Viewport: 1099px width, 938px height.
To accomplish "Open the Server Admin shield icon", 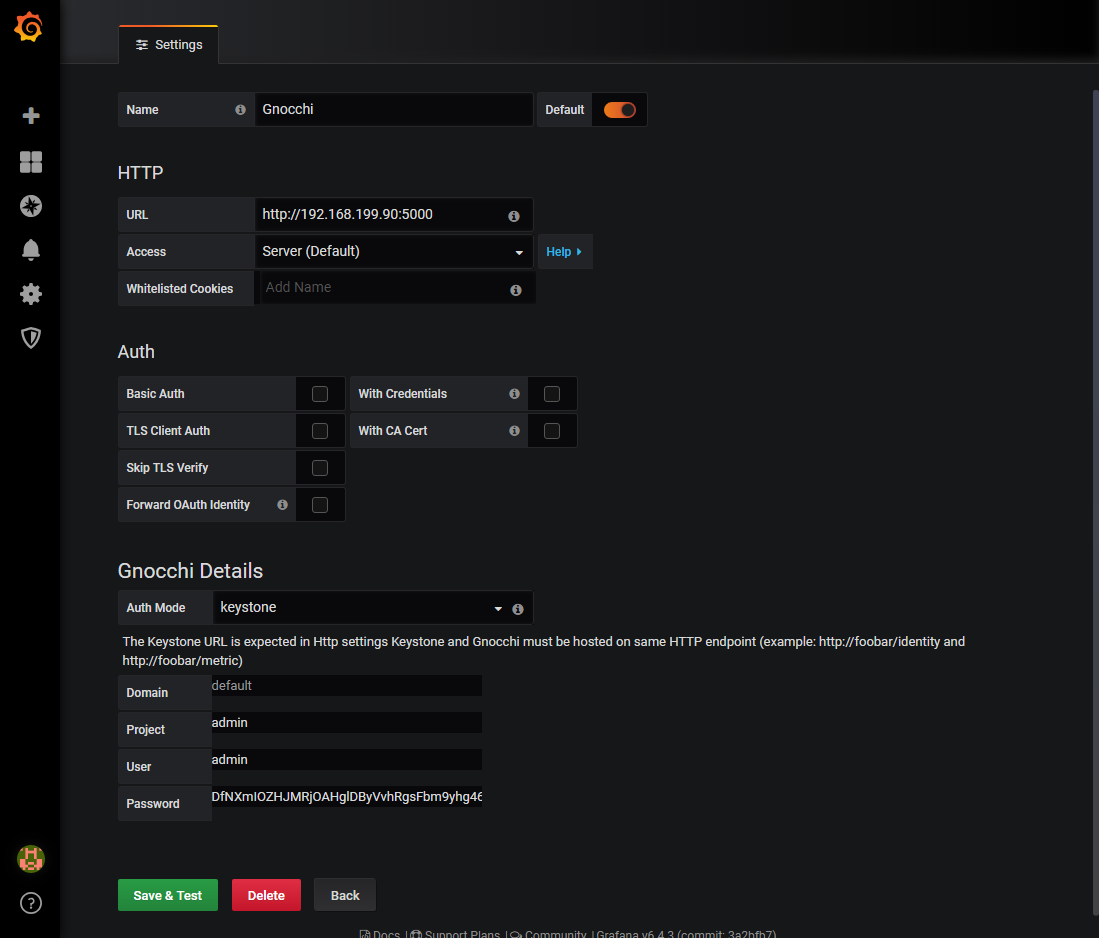I will click(x=31, y=338).
